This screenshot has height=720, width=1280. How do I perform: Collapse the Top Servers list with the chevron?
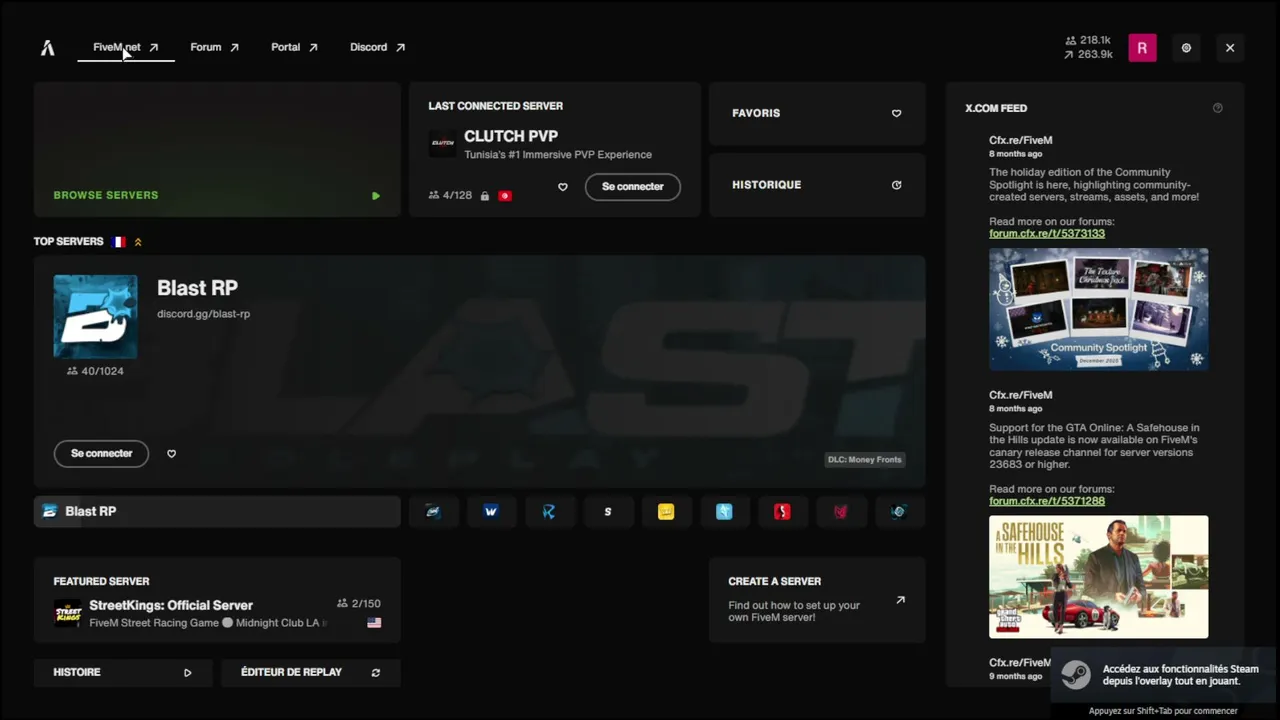pos(138,242)
